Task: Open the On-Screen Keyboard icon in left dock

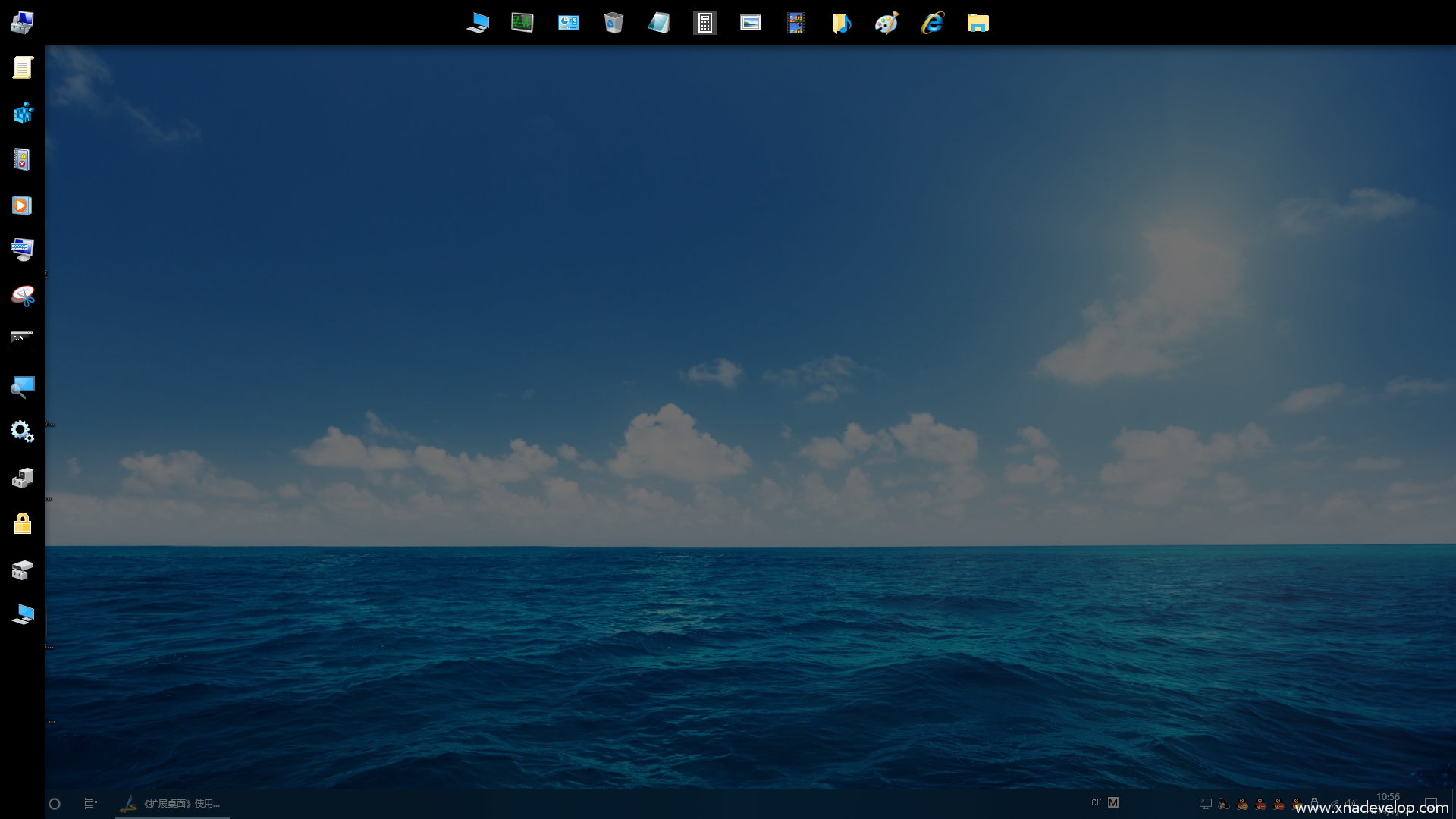Action: point(22,249)
